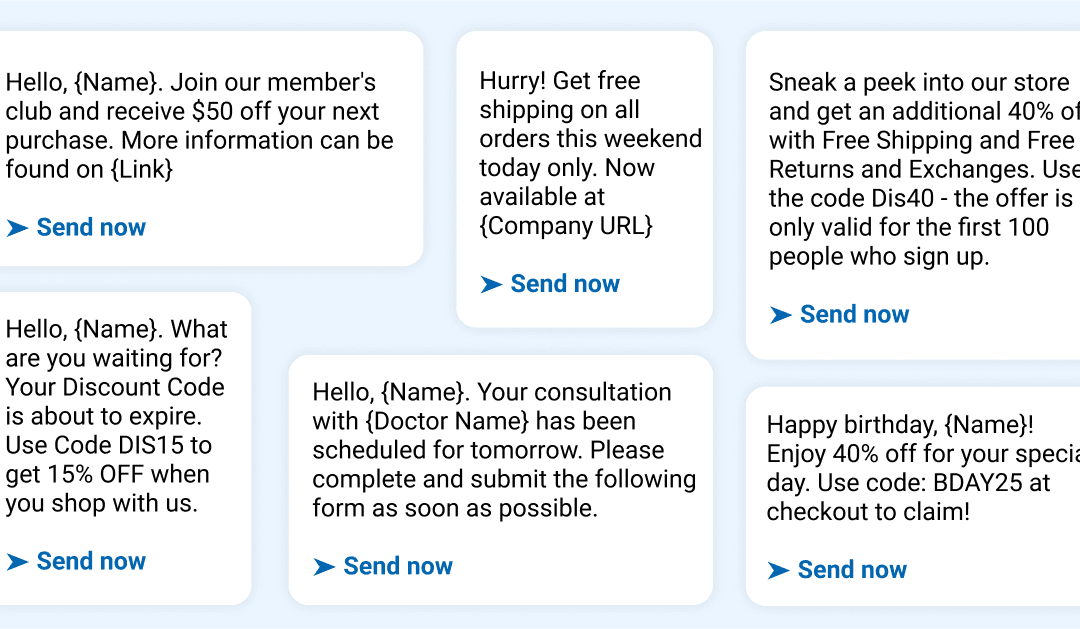The image size is (1080, 629).
Task: Click the "Hurry! Get free" message text
Action: (x=560, y=81)
